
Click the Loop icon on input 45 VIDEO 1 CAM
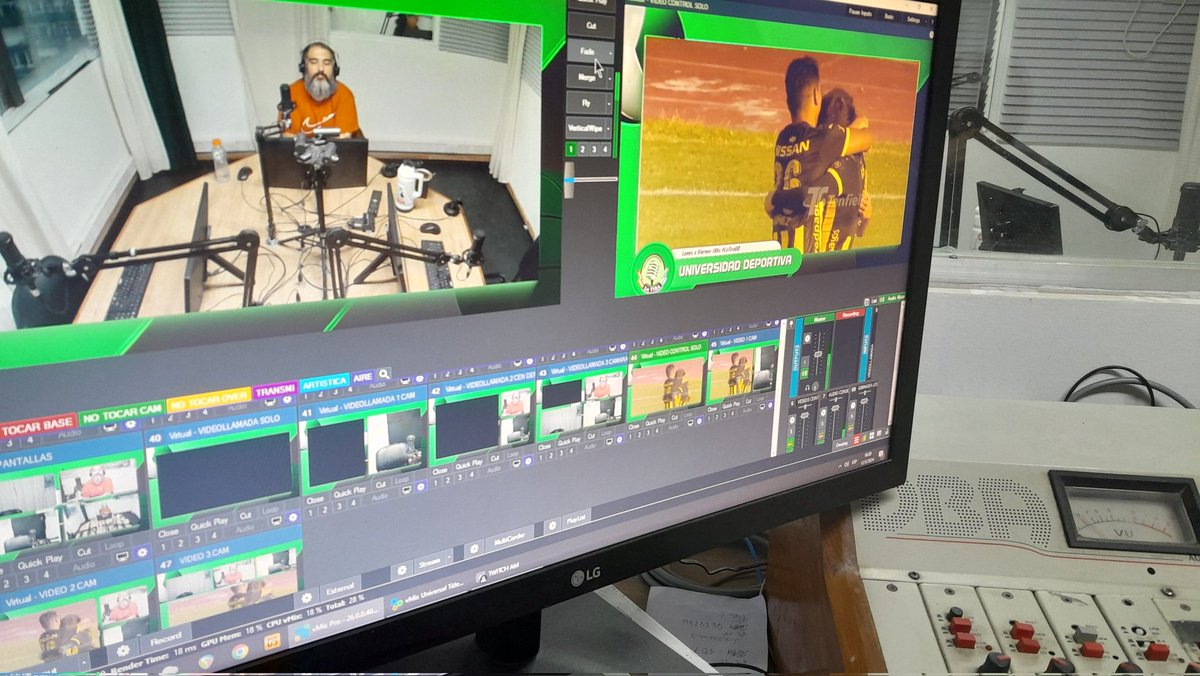(759, 399)
